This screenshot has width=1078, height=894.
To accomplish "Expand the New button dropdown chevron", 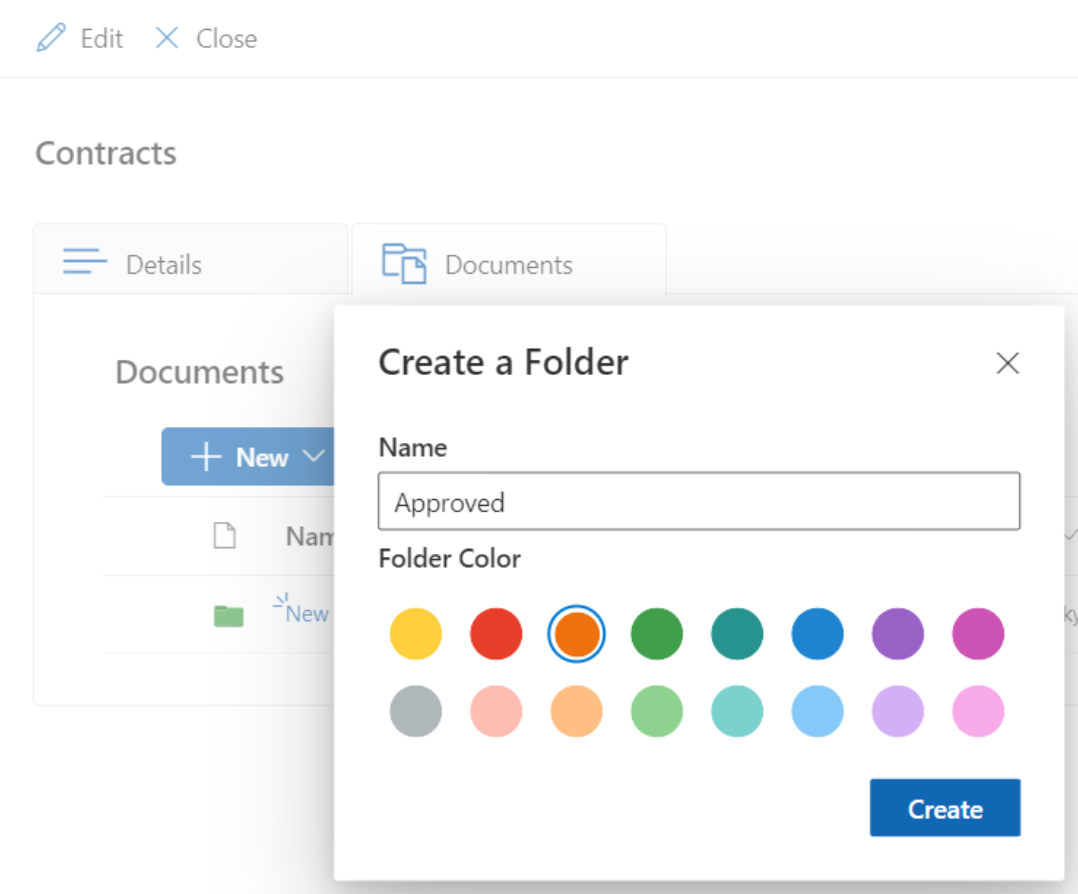I will click(313, 457).
